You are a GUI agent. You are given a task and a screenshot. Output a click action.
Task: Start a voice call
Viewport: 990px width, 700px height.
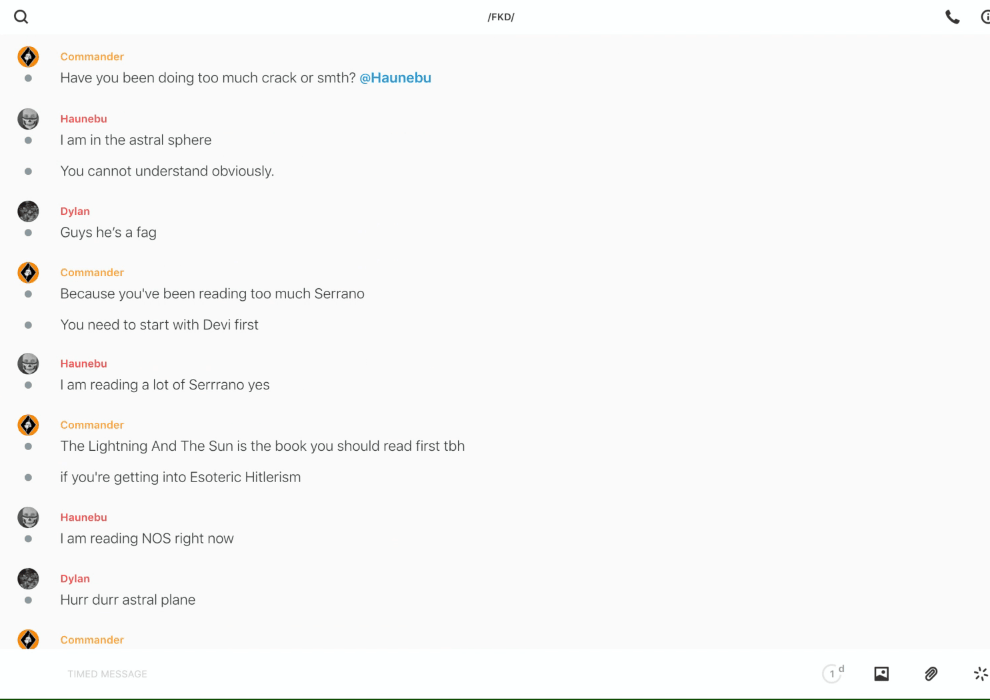tap(952, 17)
